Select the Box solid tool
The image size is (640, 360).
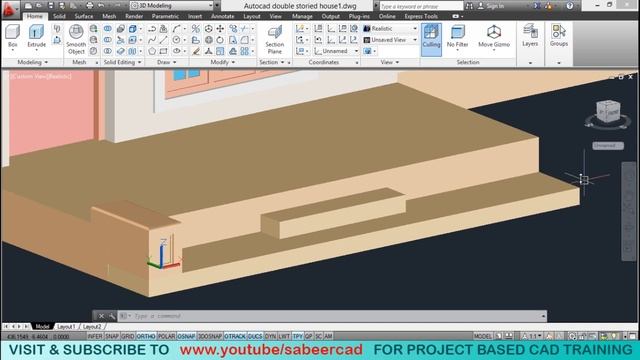(x=13, y=36)
